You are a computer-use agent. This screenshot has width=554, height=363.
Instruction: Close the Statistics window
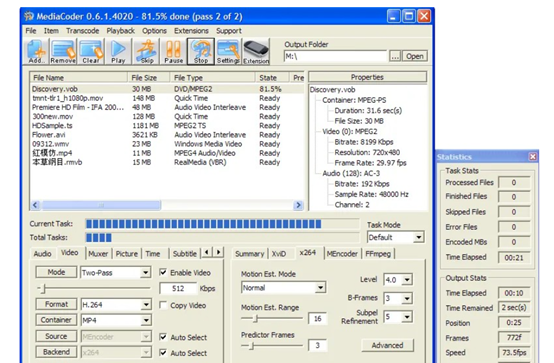(532, 157)
